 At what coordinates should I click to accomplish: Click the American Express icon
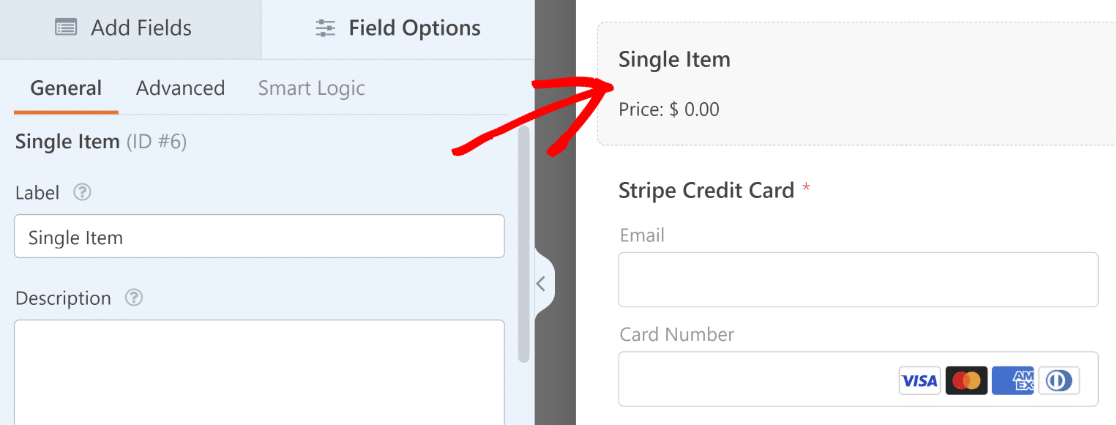coord(1013,381)
